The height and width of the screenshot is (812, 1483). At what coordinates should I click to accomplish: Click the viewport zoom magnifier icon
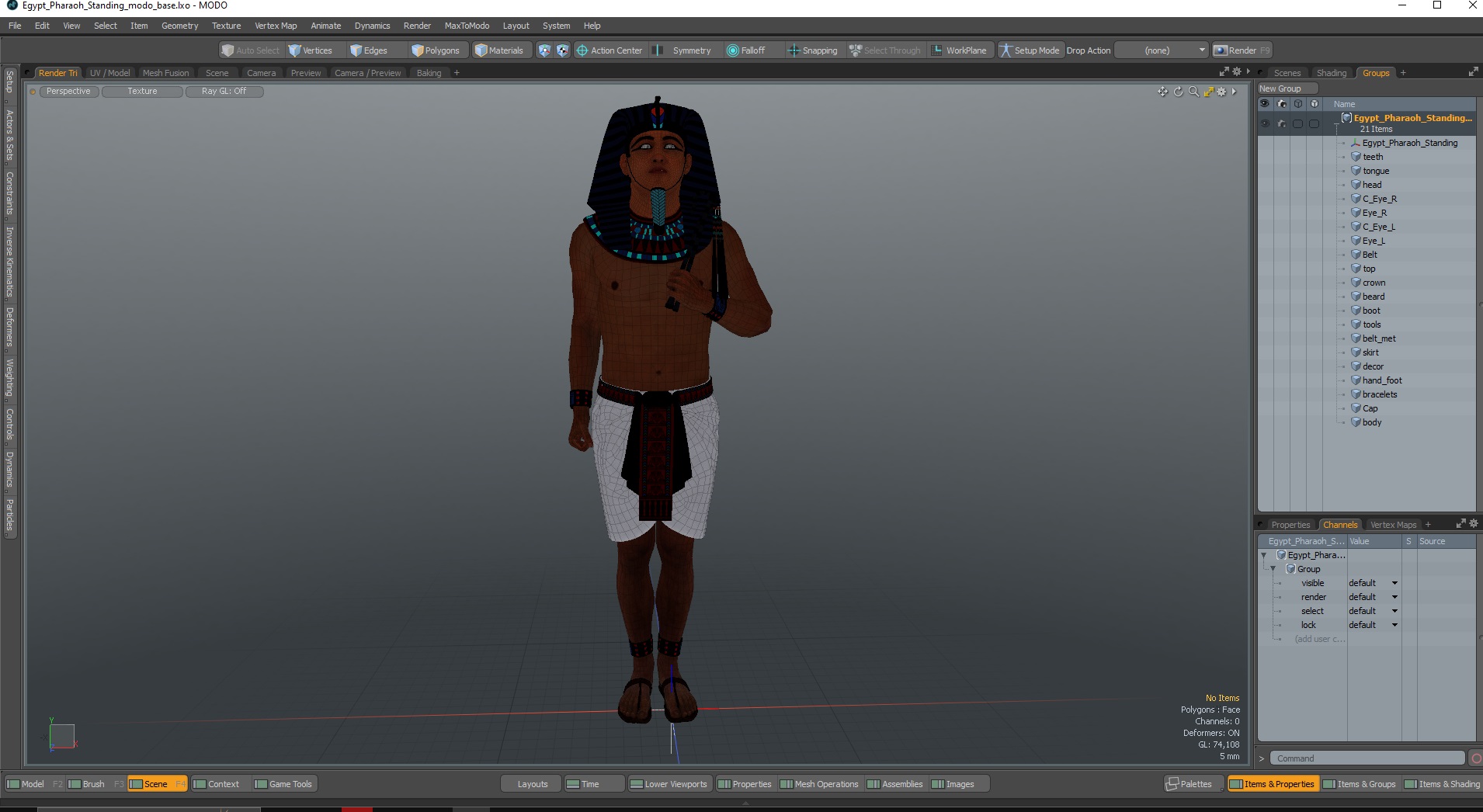pos(1193,92)
